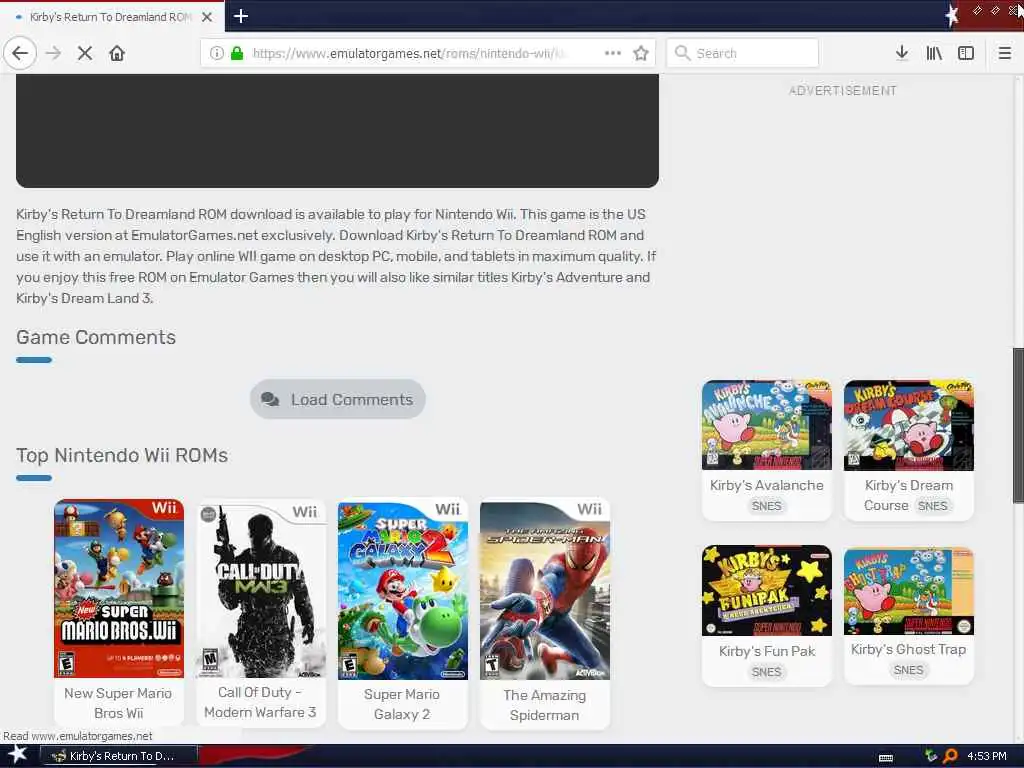The width and height of the screenshot is (1024, 768).
Task: Go back to the previous page
Action: [20, 53]
